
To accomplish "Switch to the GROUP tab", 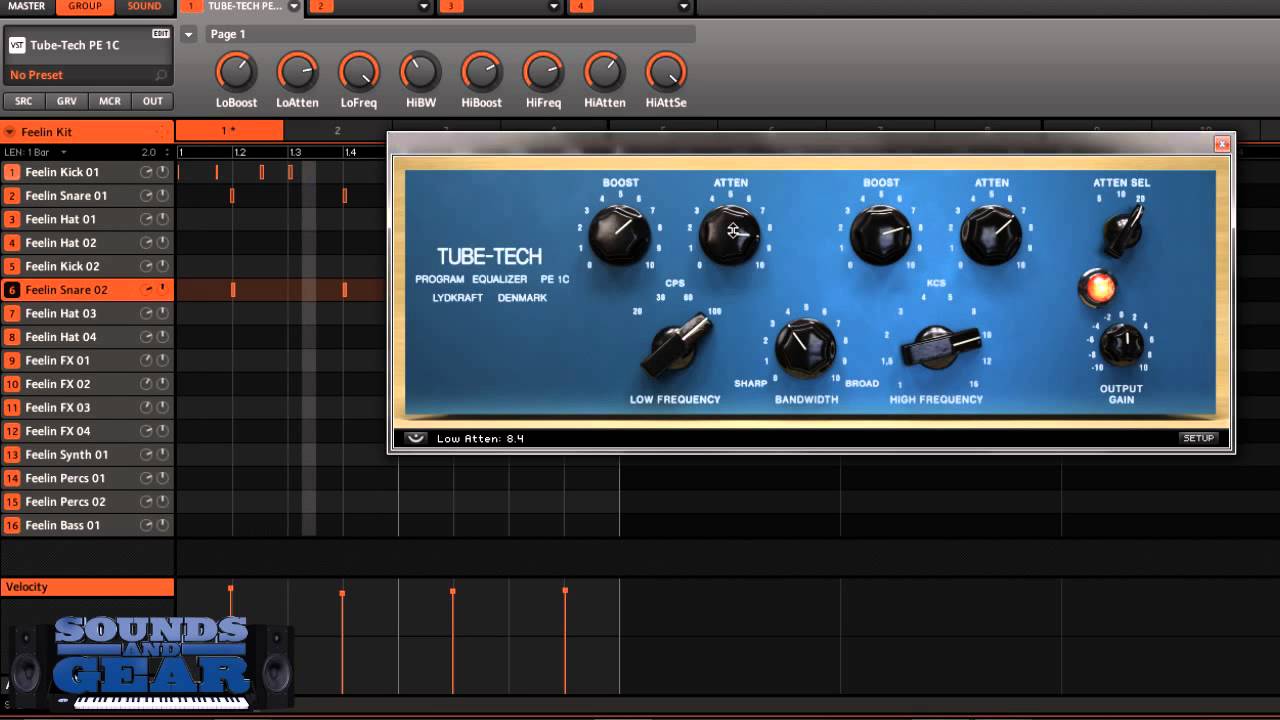I will [85, 6].
